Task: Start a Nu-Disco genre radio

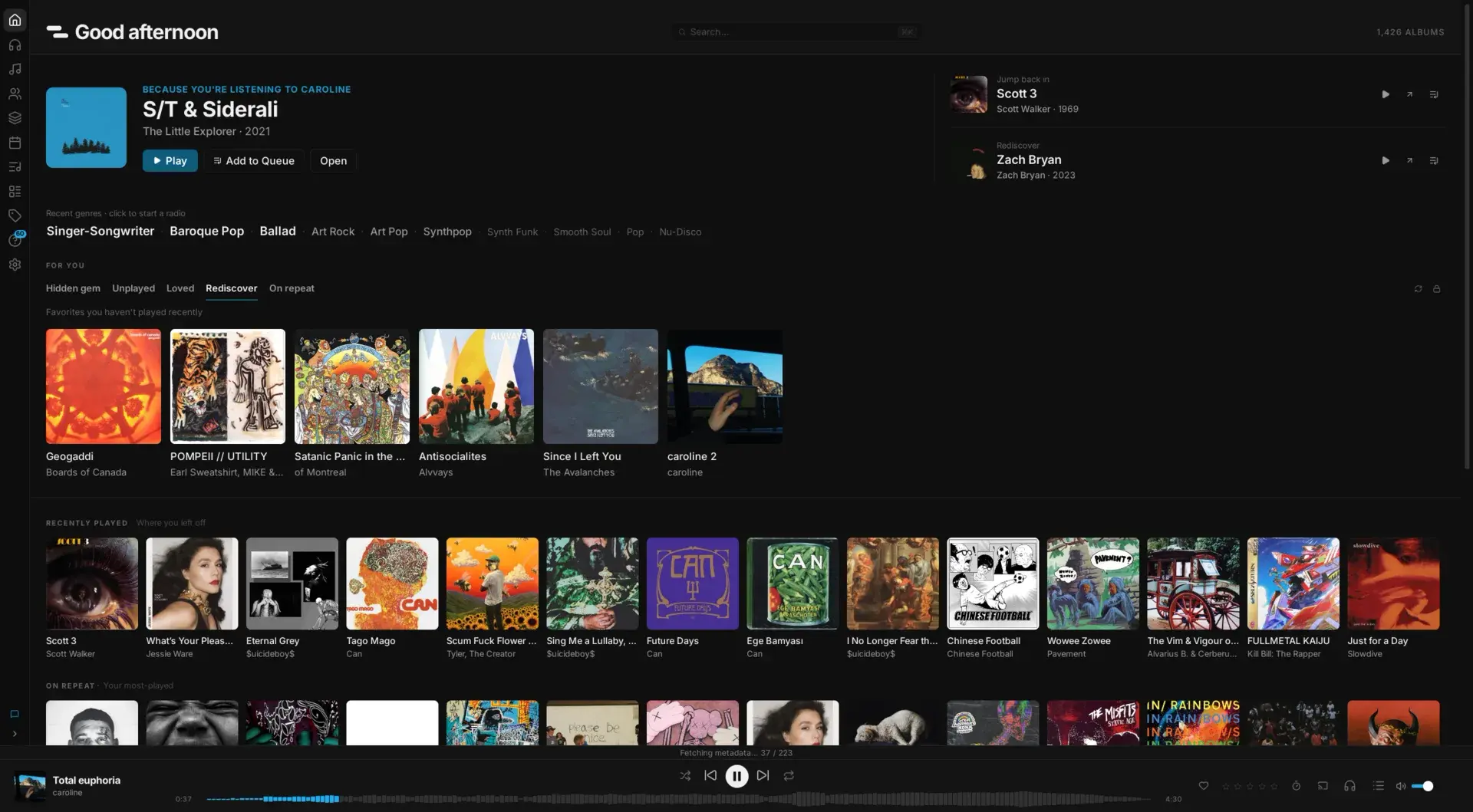Action: click(680, 232)
